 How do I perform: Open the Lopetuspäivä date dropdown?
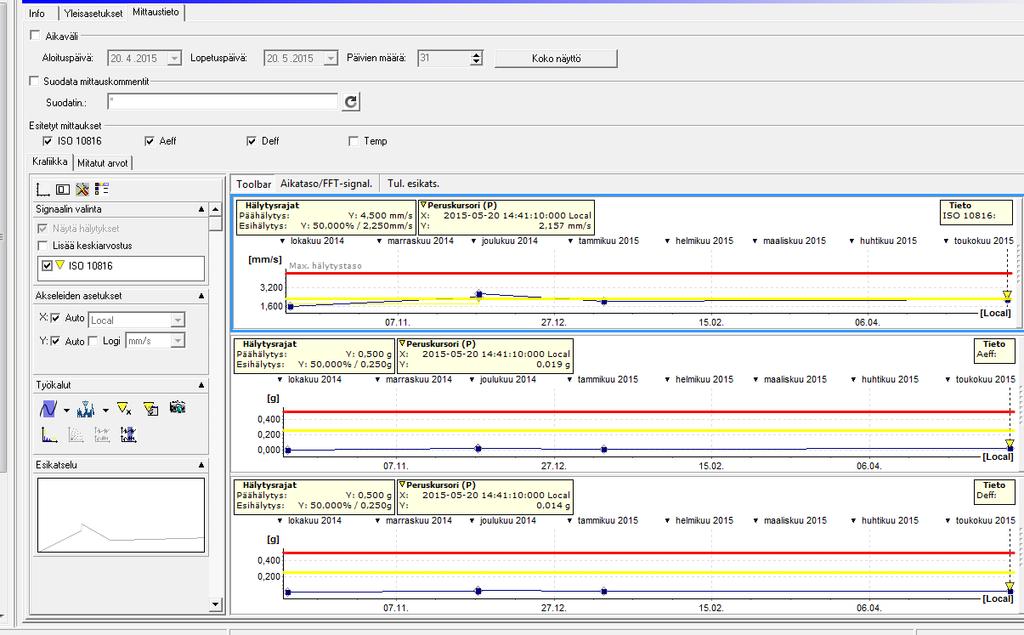[331, 58]
